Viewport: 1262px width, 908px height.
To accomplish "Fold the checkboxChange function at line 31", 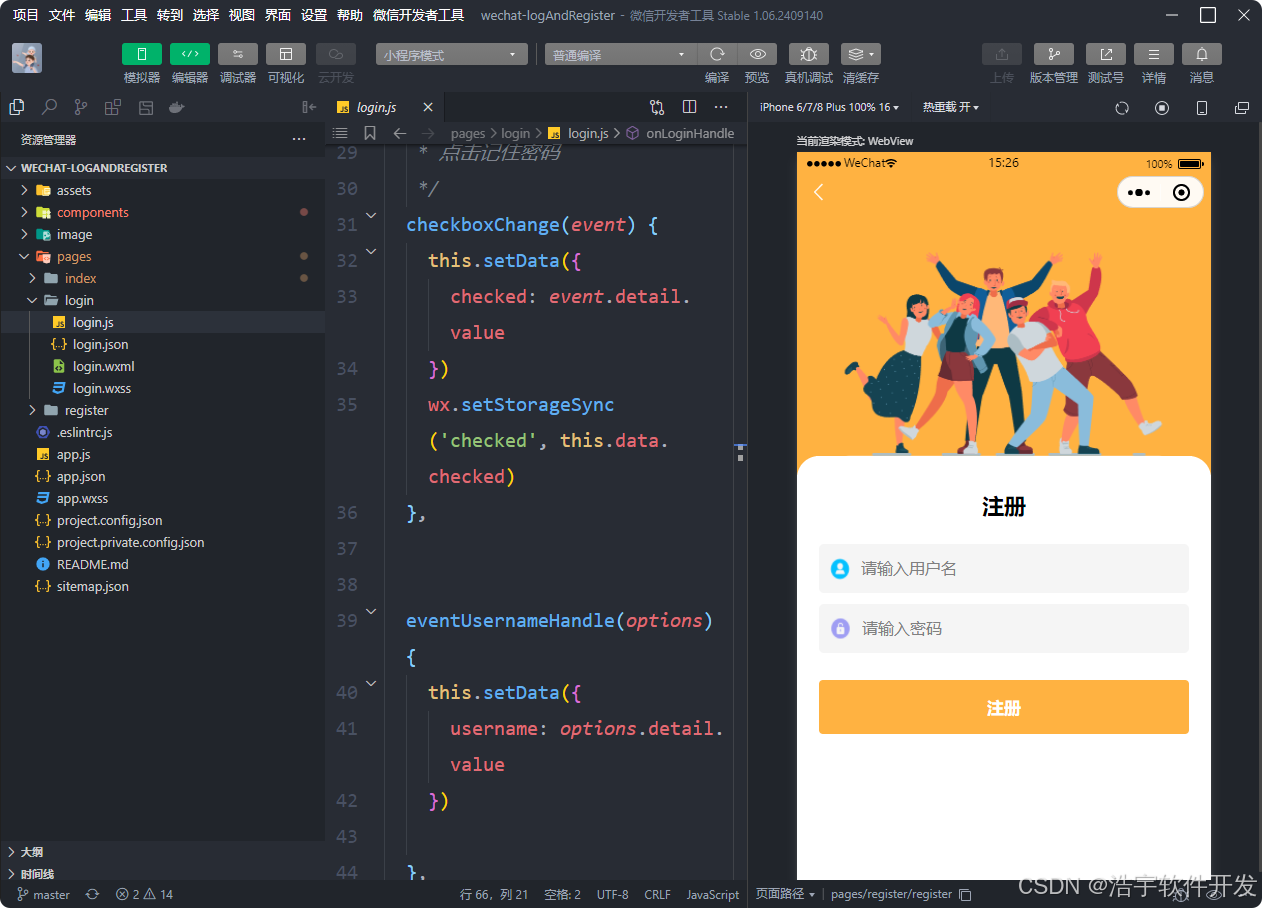I will 371,215.
